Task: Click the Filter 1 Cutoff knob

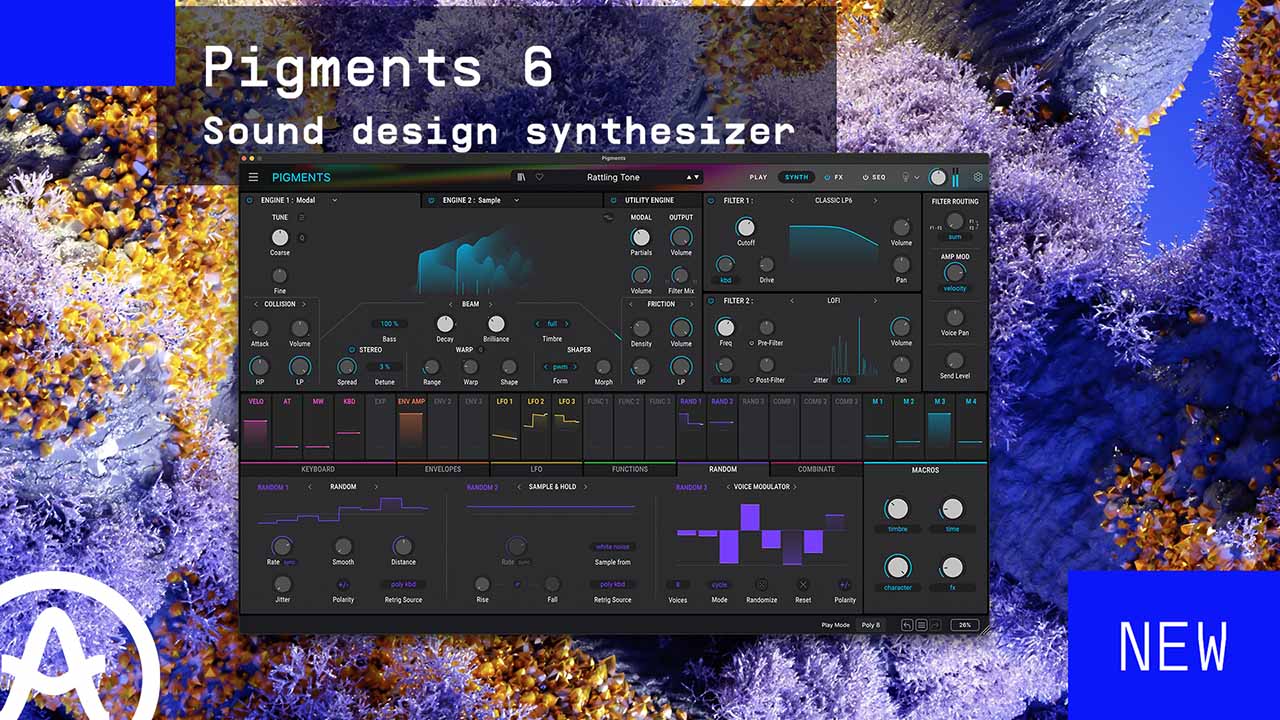Action: coord(745,227)
